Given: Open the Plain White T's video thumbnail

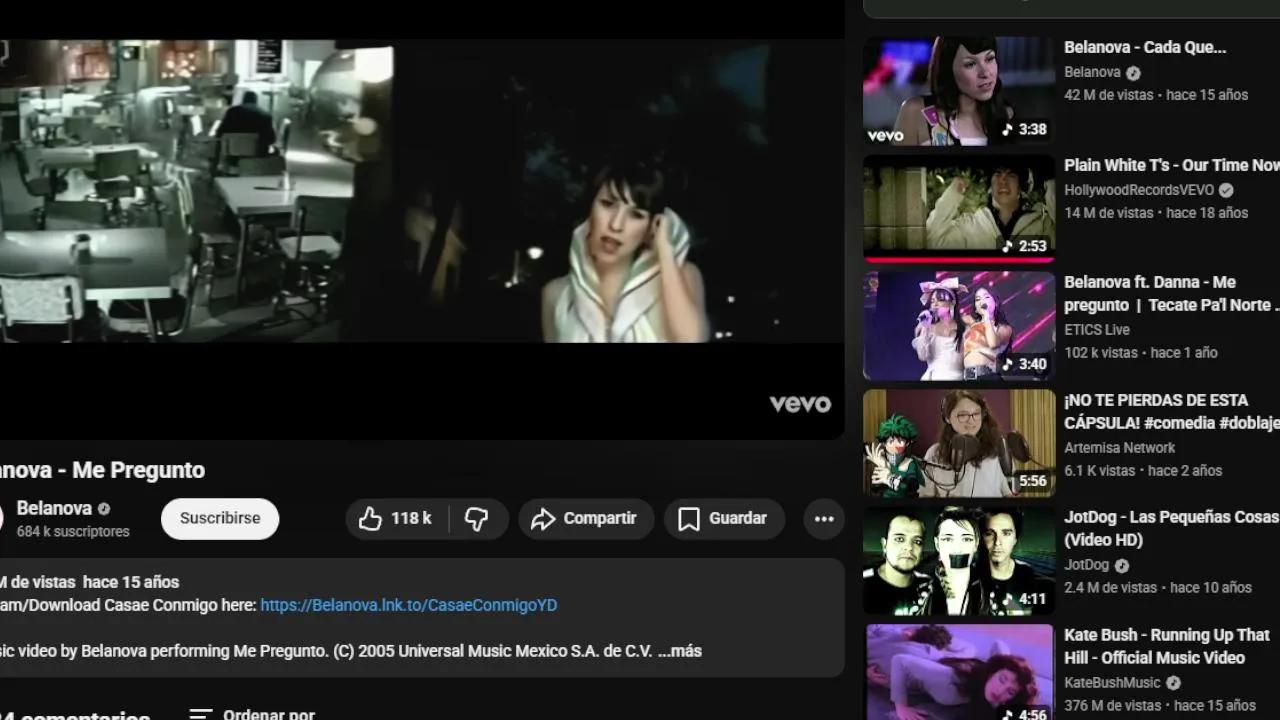Looking at the screenshot, I should tap(959, 208).
